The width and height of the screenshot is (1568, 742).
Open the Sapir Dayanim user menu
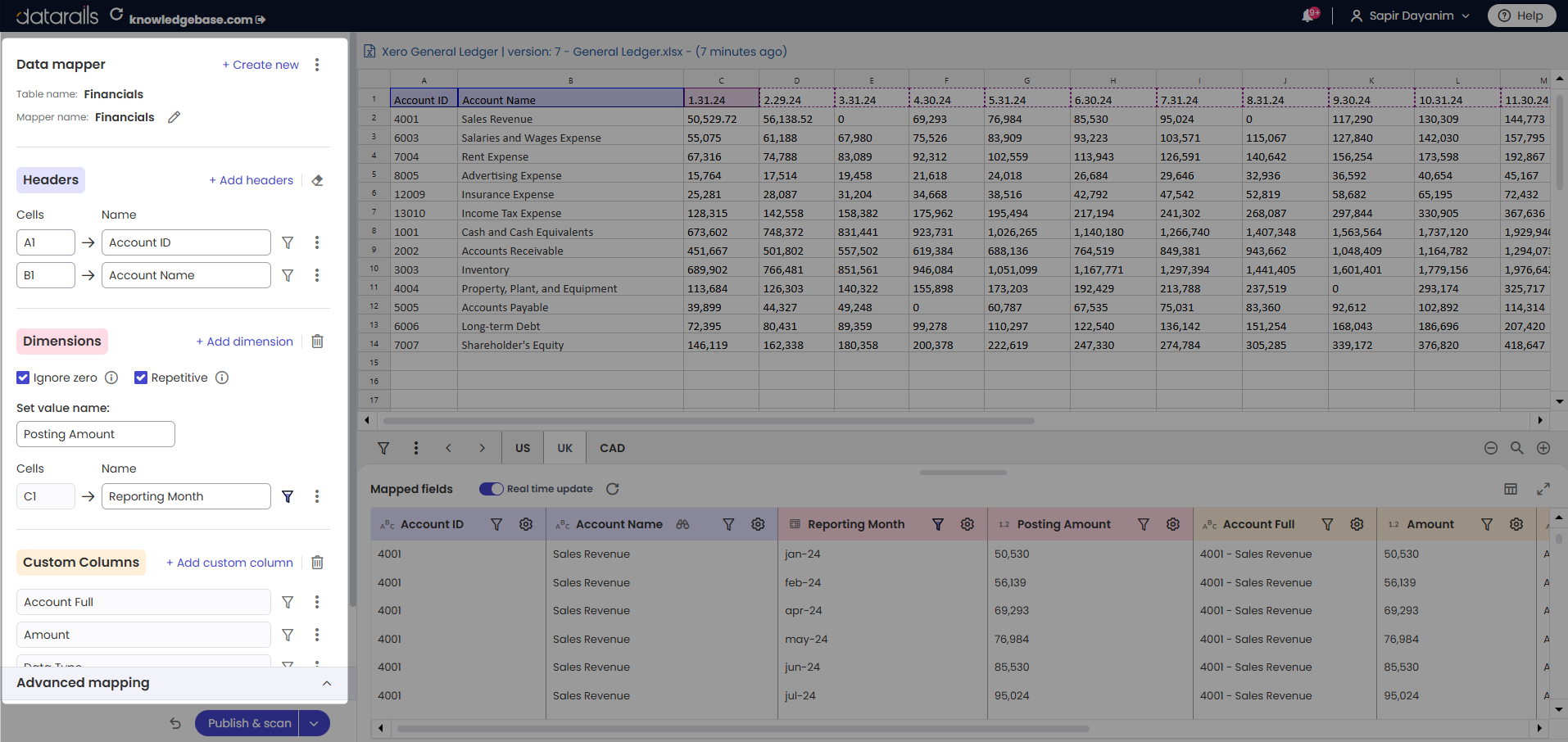tap(1410, 16)
